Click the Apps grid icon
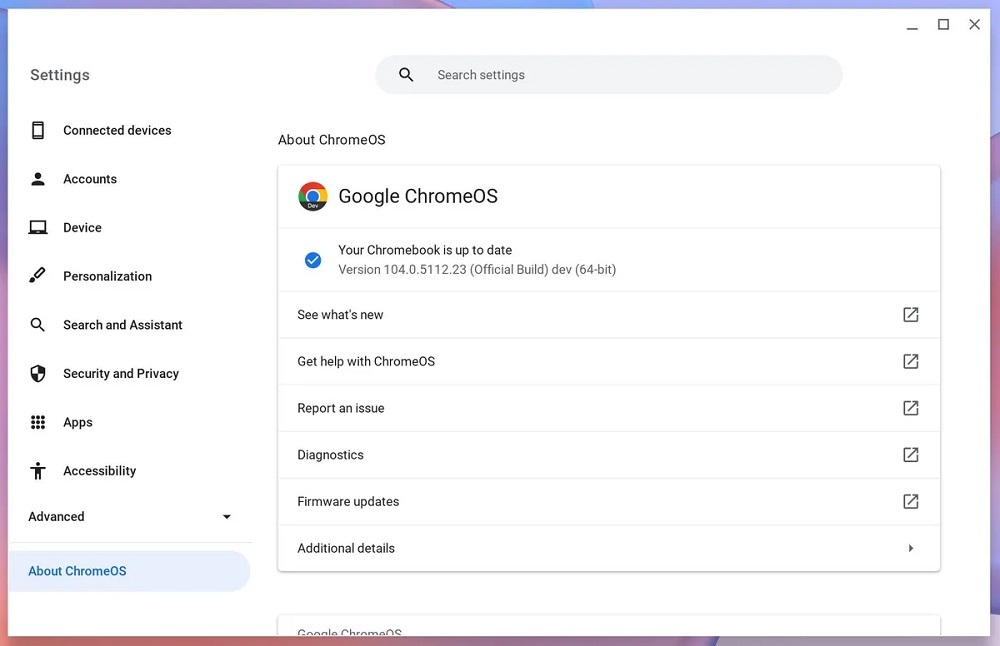 pyautogui.click(x=38, y=422)
